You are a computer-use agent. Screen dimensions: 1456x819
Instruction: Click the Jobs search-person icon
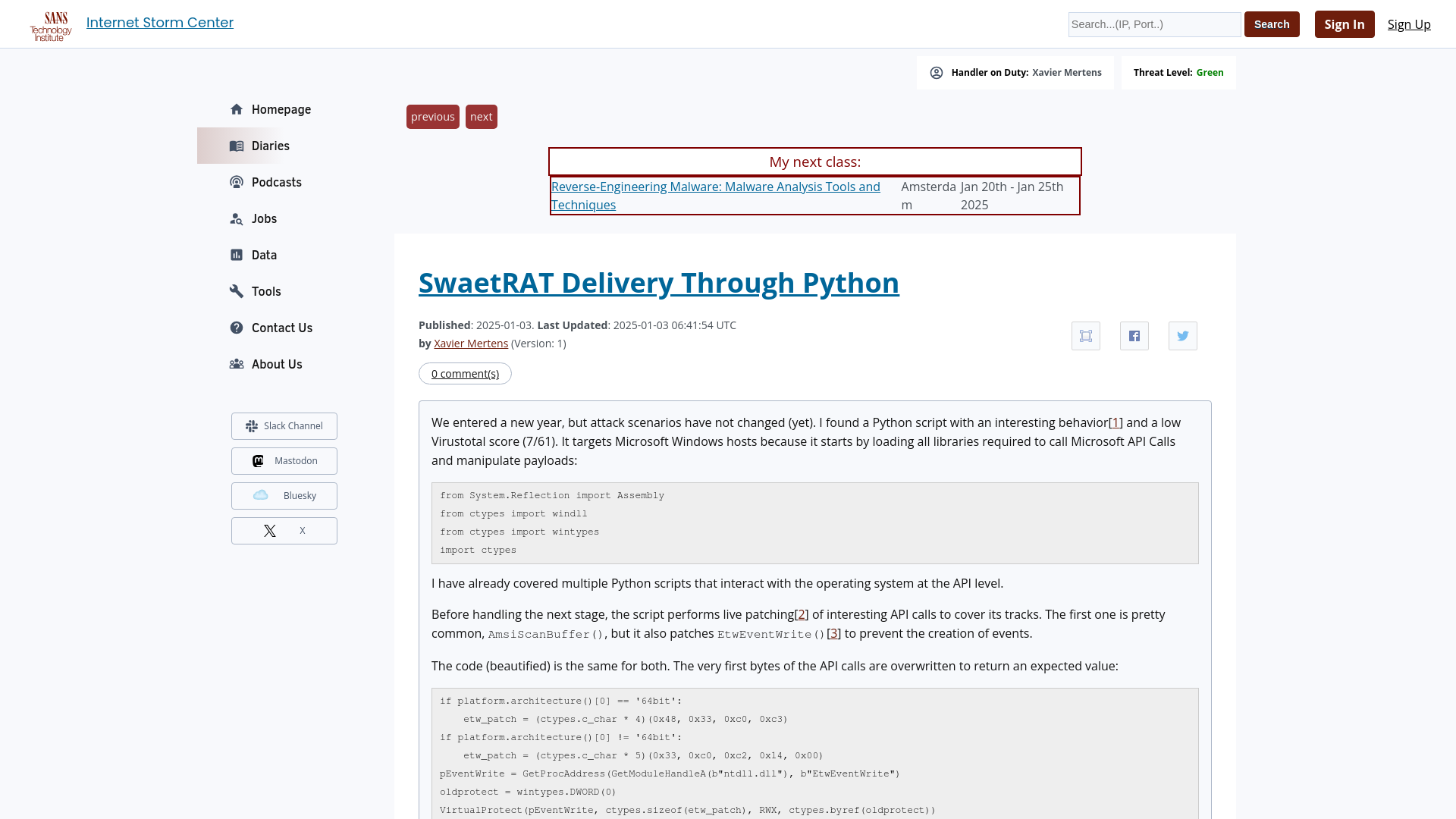click(x=237, y=218)
